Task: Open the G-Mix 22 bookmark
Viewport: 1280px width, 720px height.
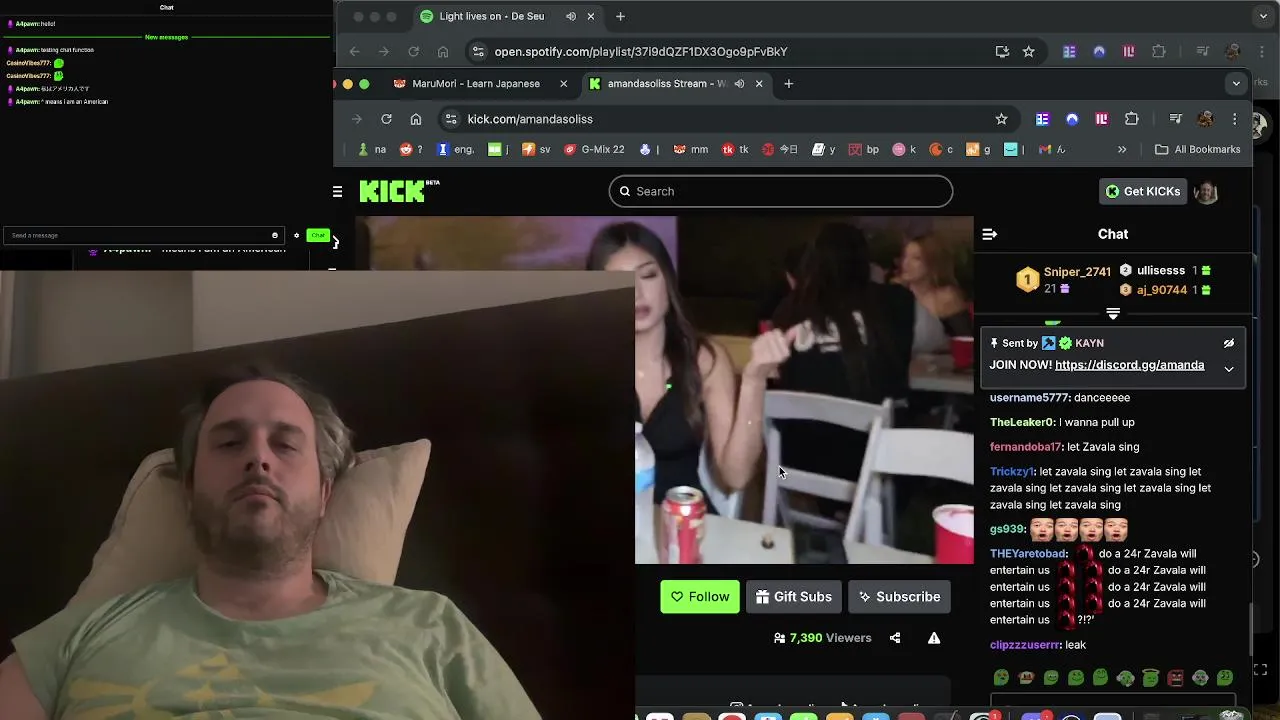Action: [x=595, y=150]
